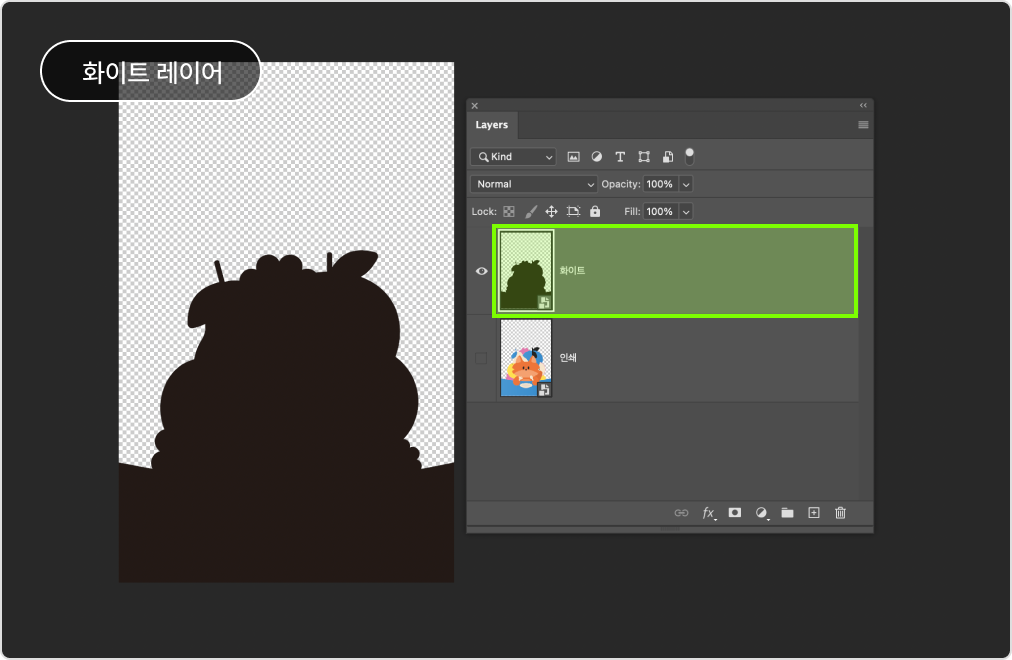Click the 화이트 layer thumbnail
Screen dimensions: 1012x660
point(525,271)
